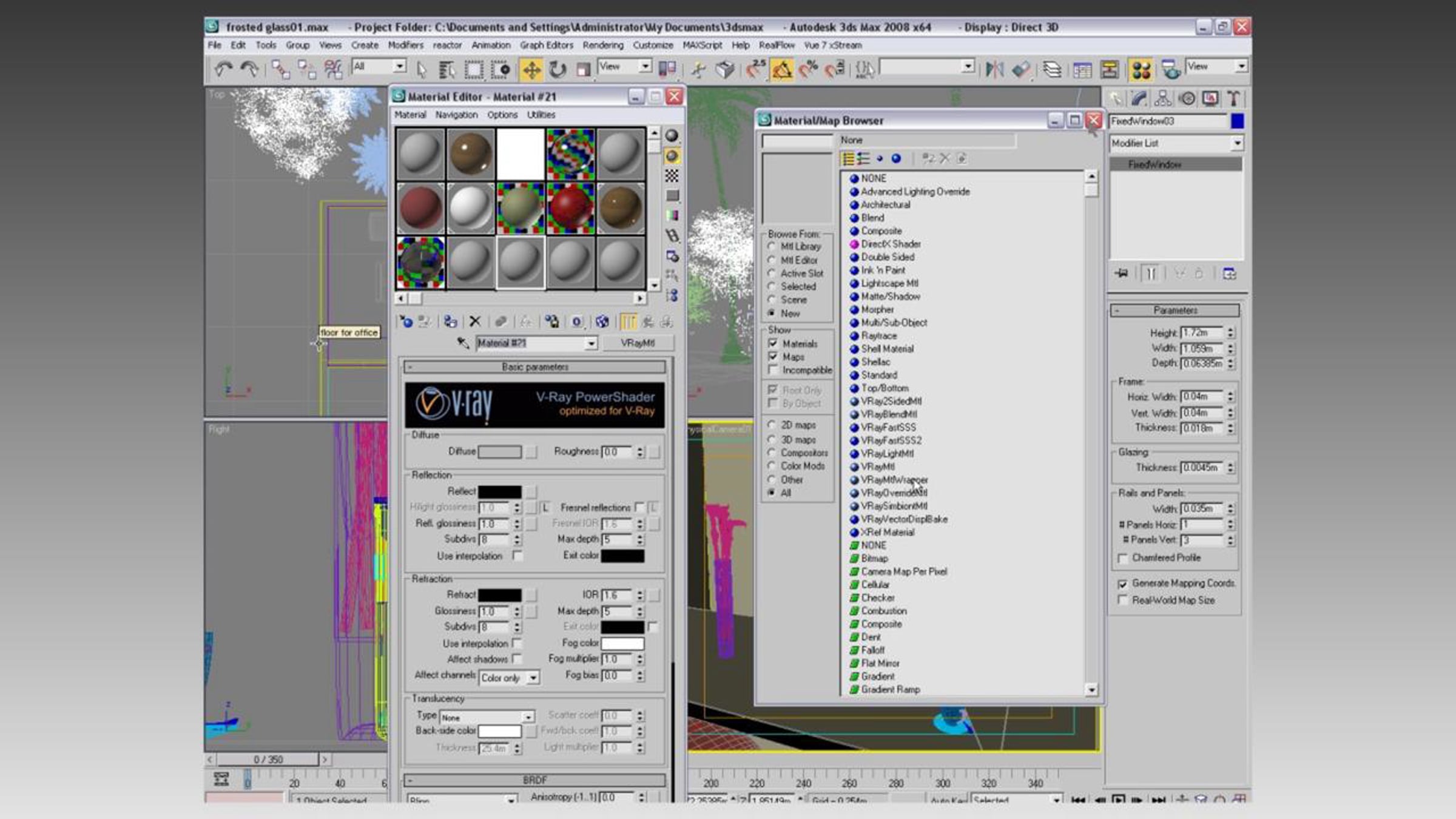
Task: Click Configure Modifier Sets icon
Action: point(1230,274)
